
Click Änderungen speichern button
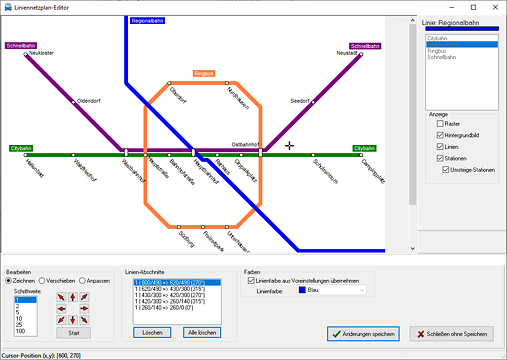pos(363,334)
